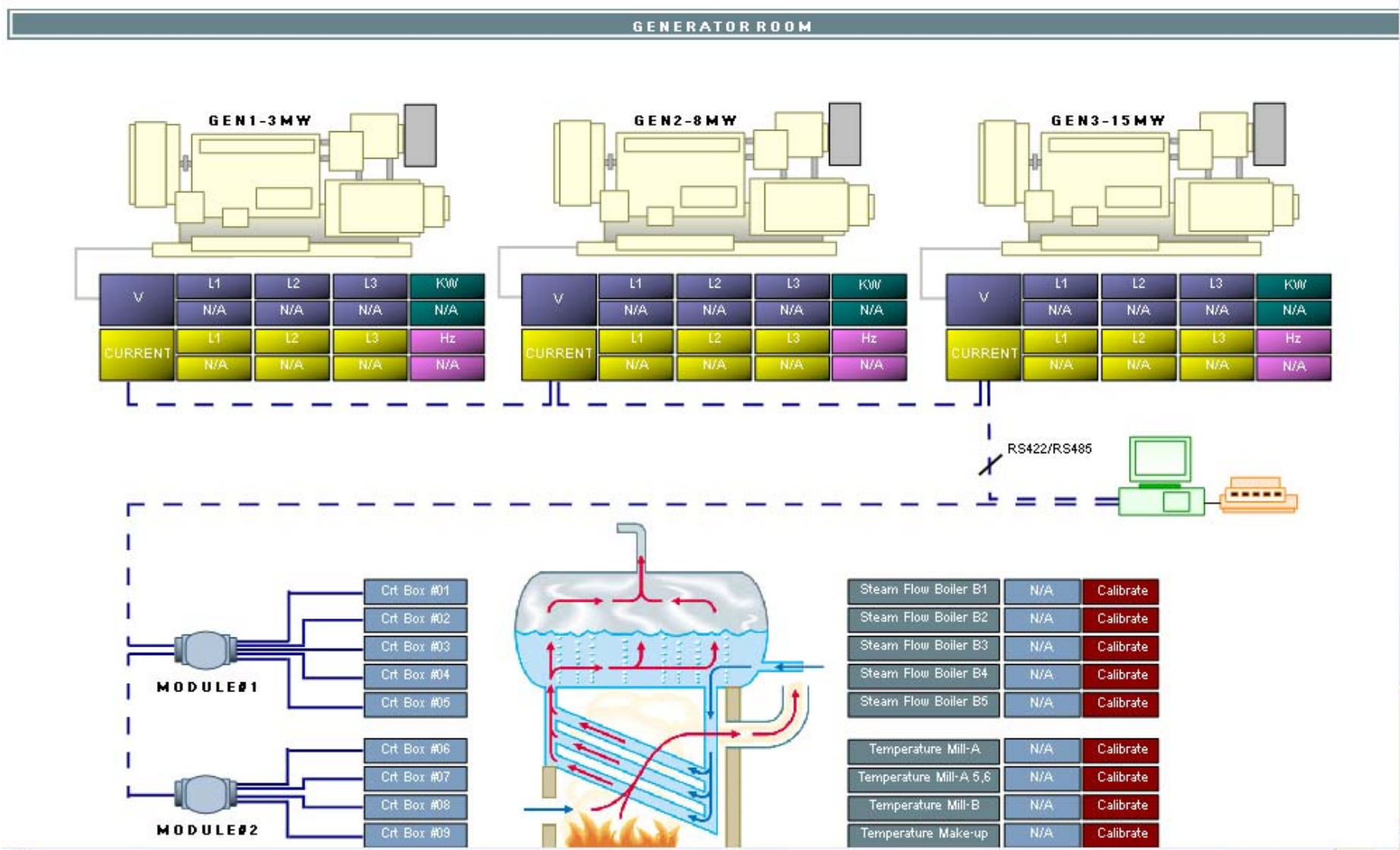This screenshot has width=1400, height=850.
Task: Click the MODULE#2 device icon
Action: tap(205, 794)
